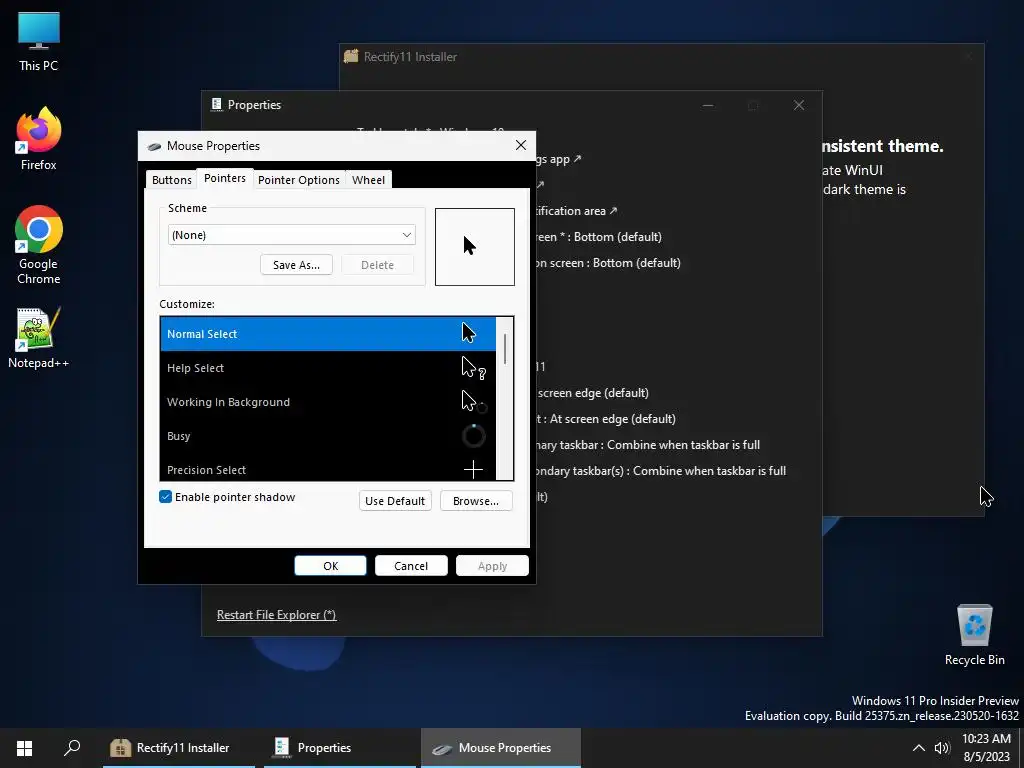
Task: Open Notepad++ desktop shortcut
Action: pos(39,338)
